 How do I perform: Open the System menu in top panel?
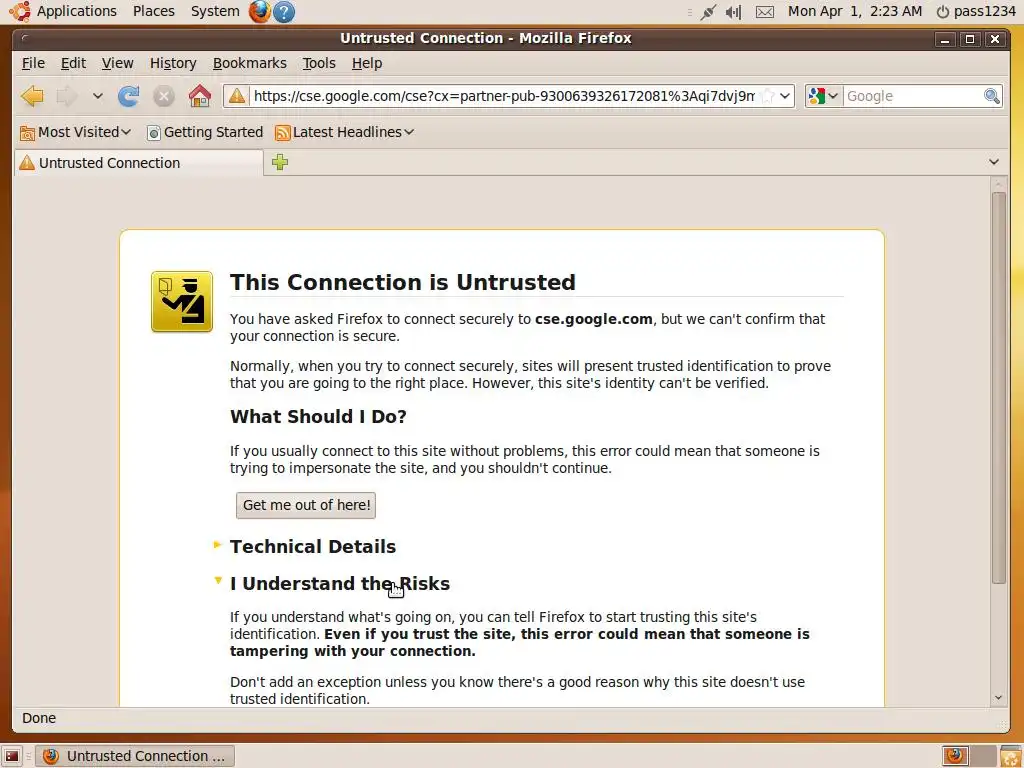[x=215, y=11]
